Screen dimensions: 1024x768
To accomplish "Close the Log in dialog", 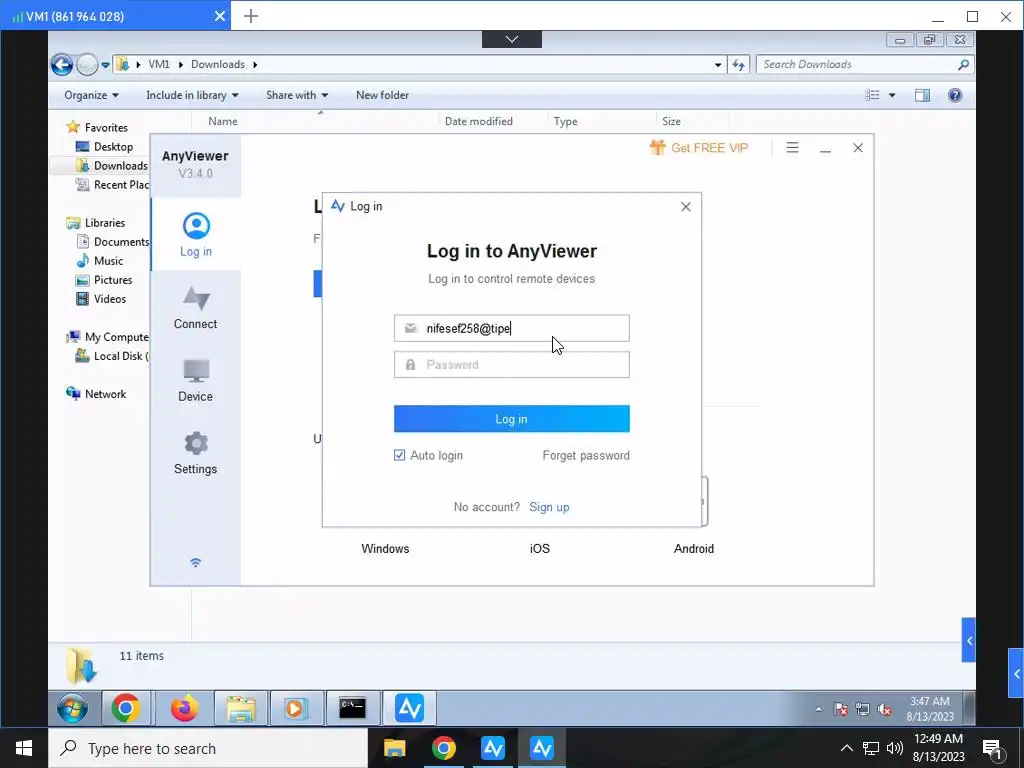I will click(x=686, y=207).
